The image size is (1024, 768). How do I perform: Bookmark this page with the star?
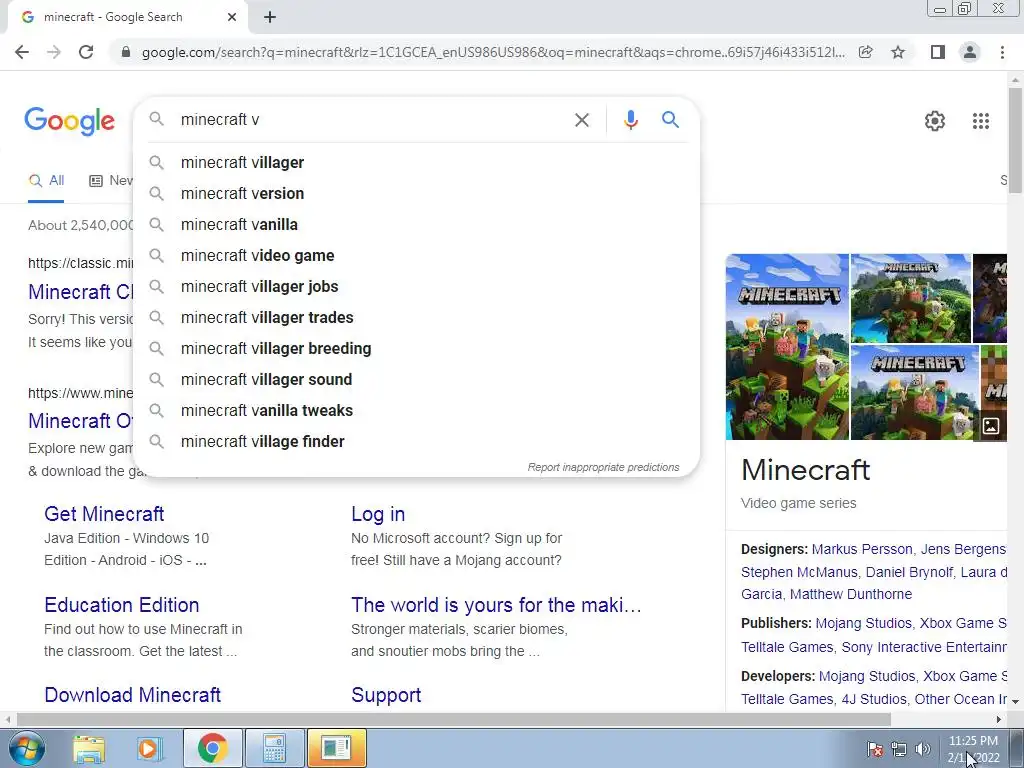point(898,52)
